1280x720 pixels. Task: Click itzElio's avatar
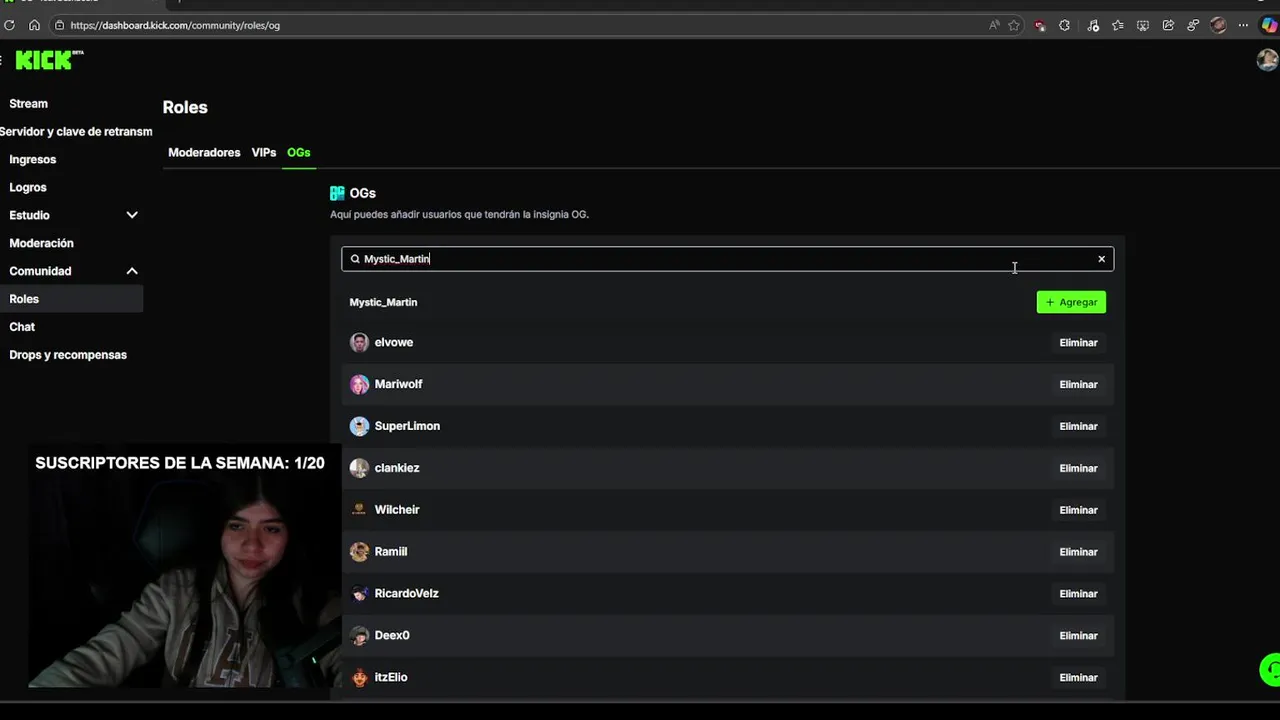[359, 678]
